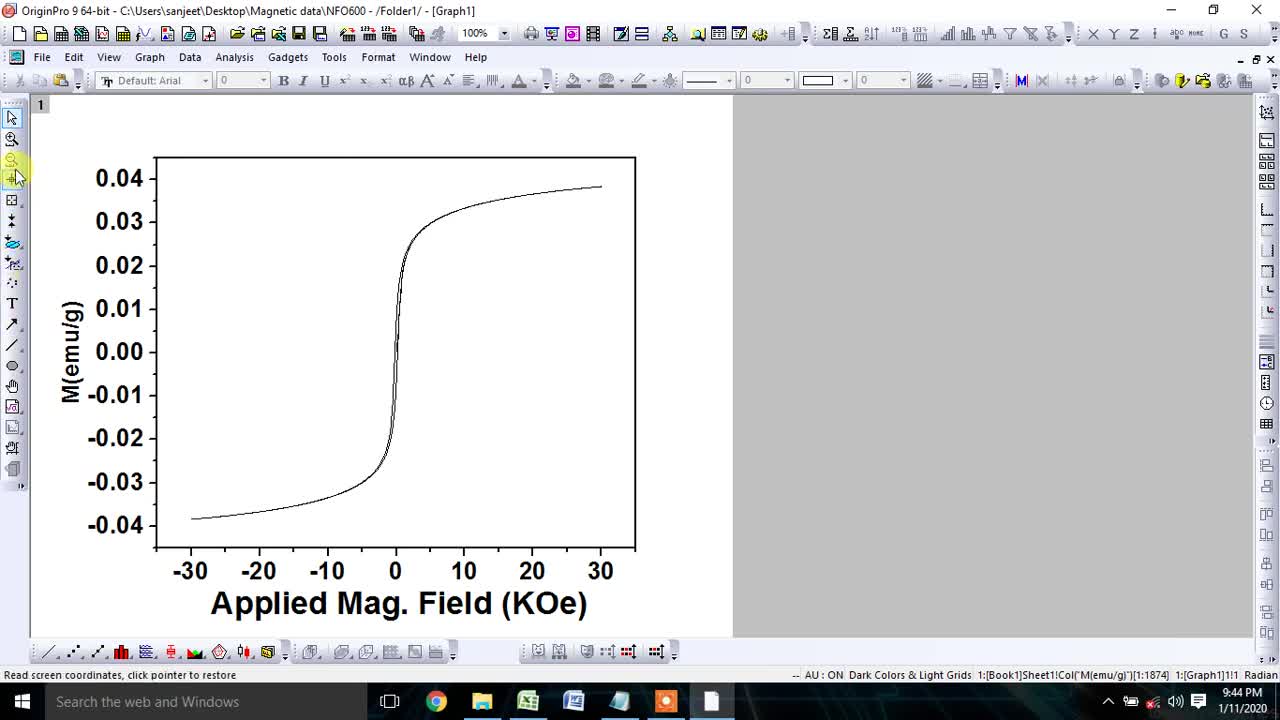Open the Help menu

click(x=476, y=57)
